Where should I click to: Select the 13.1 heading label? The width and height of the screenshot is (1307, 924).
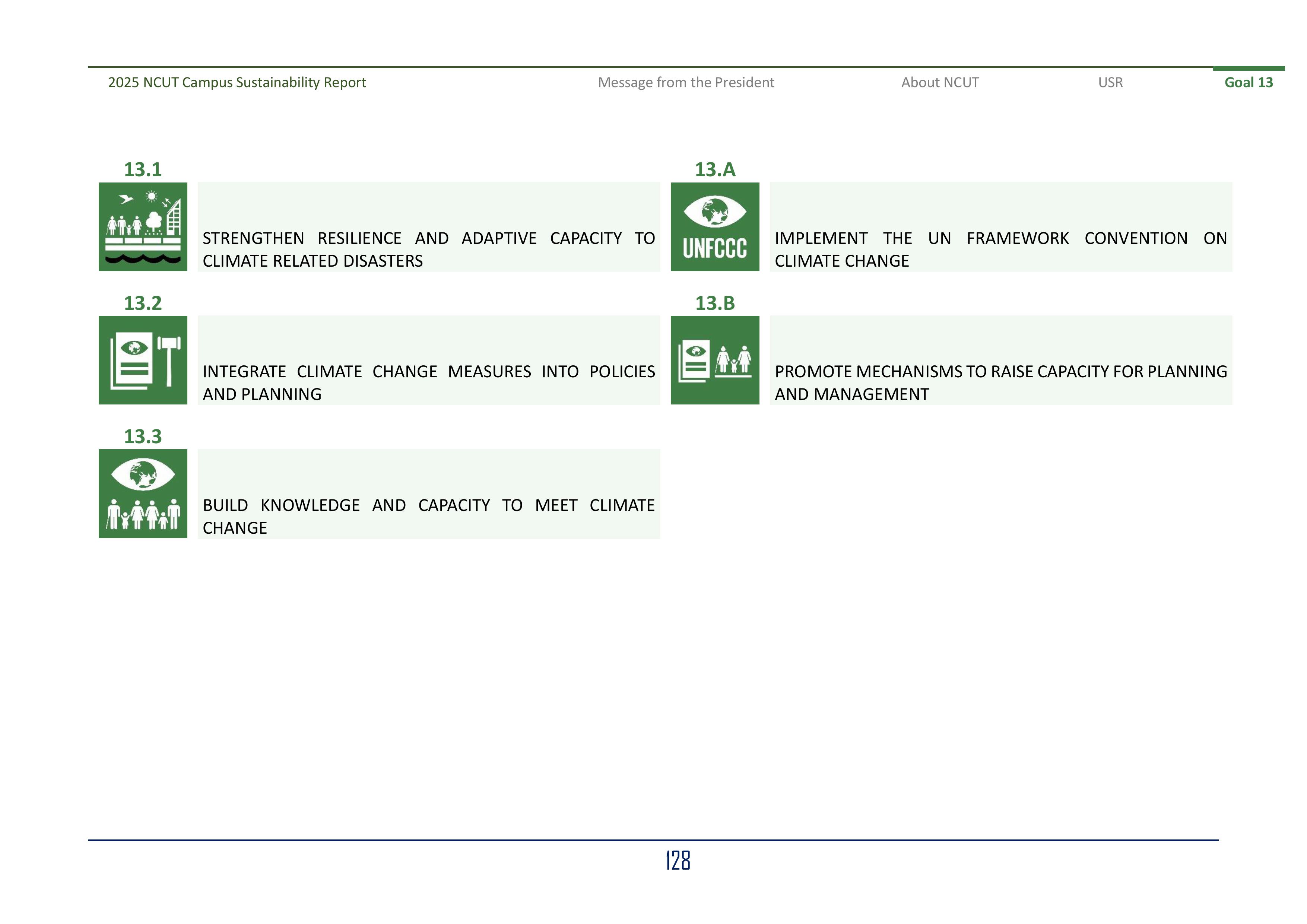(x=143, y=169)
